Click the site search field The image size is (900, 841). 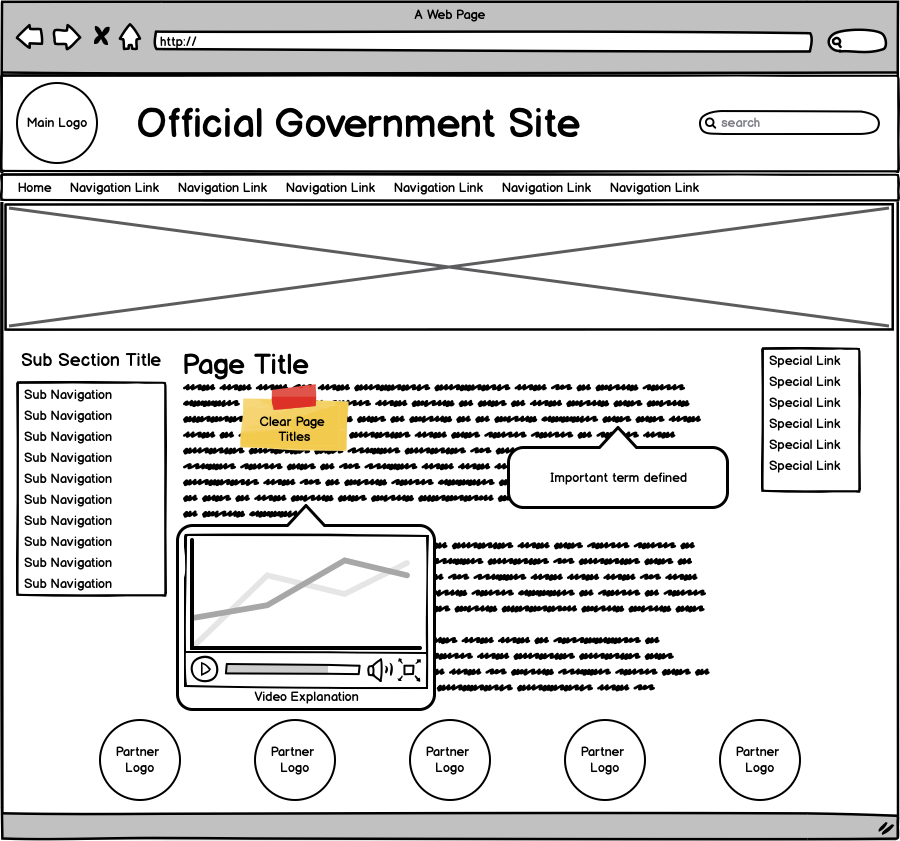790,123
